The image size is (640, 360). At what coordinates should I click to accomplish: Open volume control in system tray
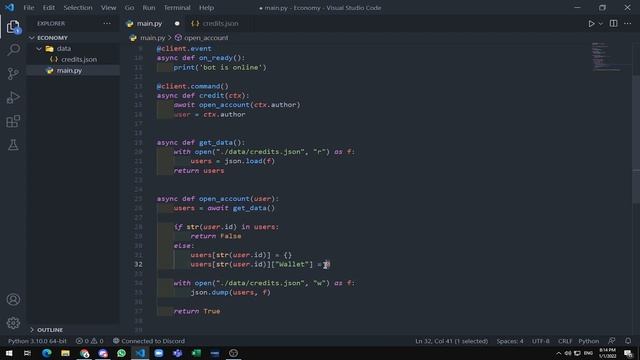pos(568,353)
